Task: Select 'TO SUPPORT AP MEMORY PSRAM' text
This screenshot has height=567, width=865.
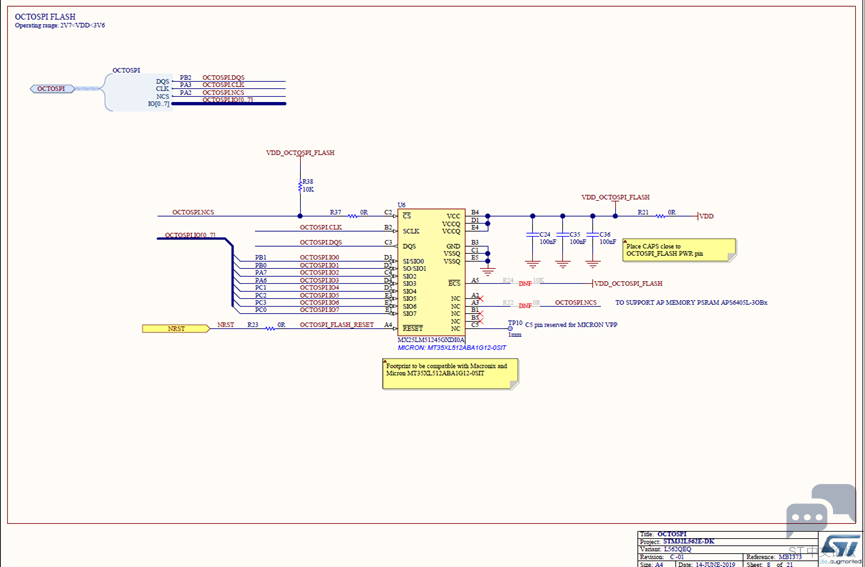Action: 691,303
